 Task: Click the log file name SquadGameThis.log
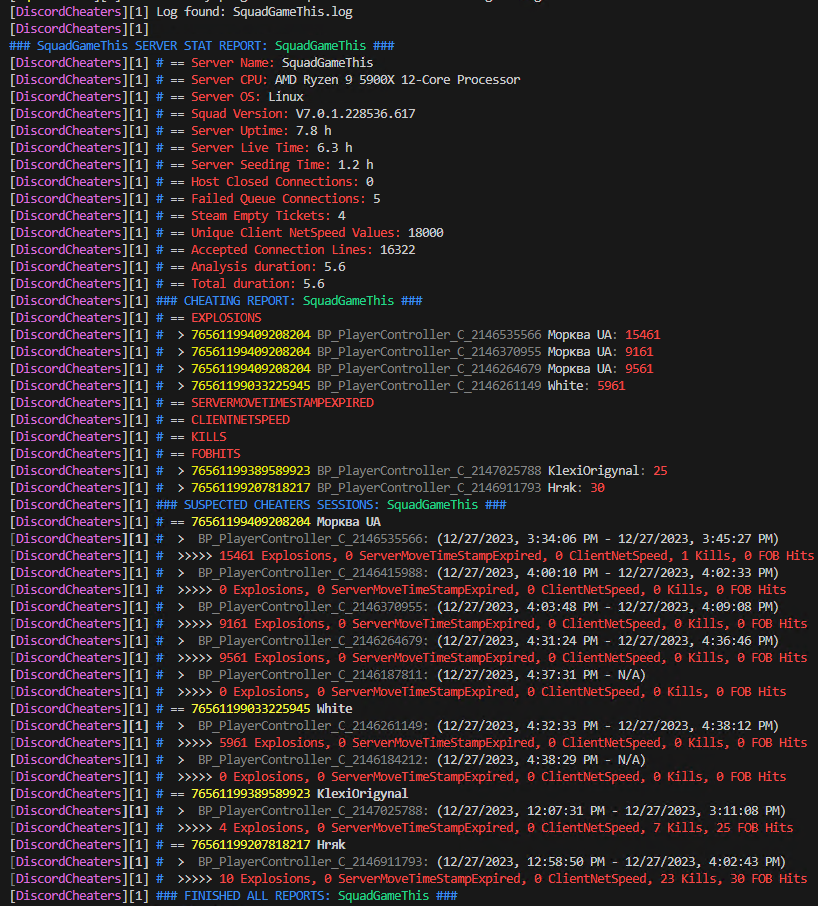(x=292, y=12)
